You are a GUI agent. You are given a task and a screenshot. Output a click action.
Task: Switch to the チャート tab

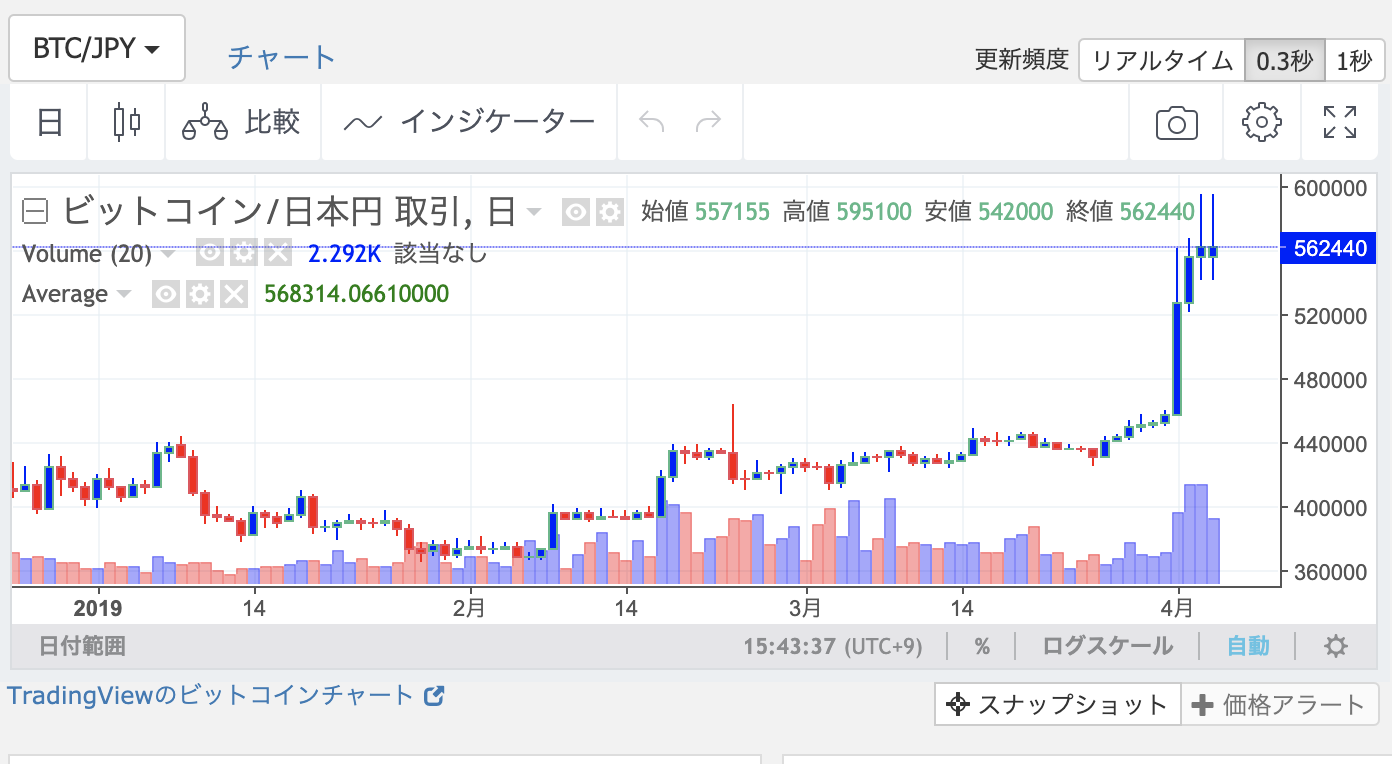point(282,57)
